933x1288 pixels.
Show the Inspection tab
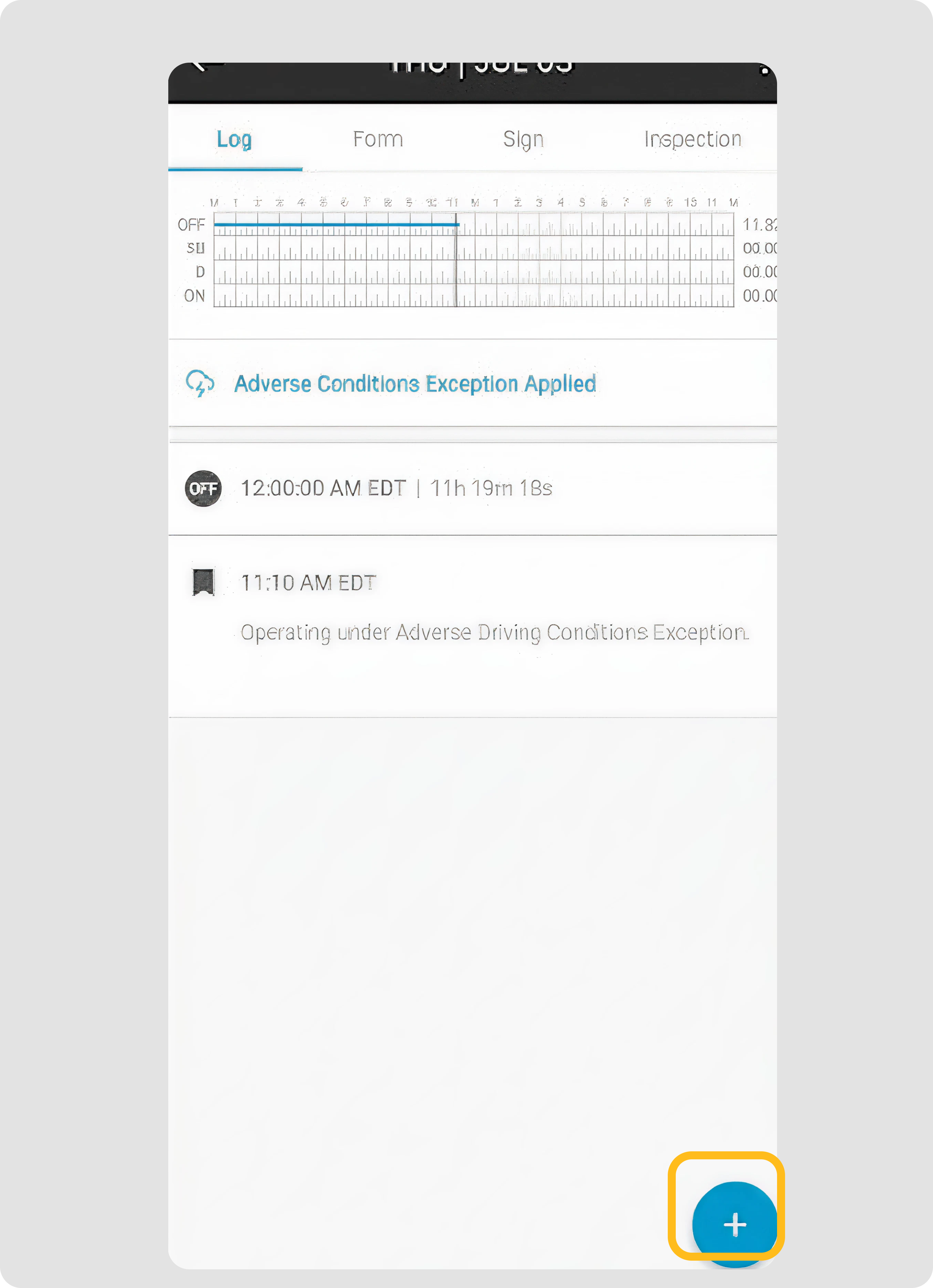tap(692, 139)
